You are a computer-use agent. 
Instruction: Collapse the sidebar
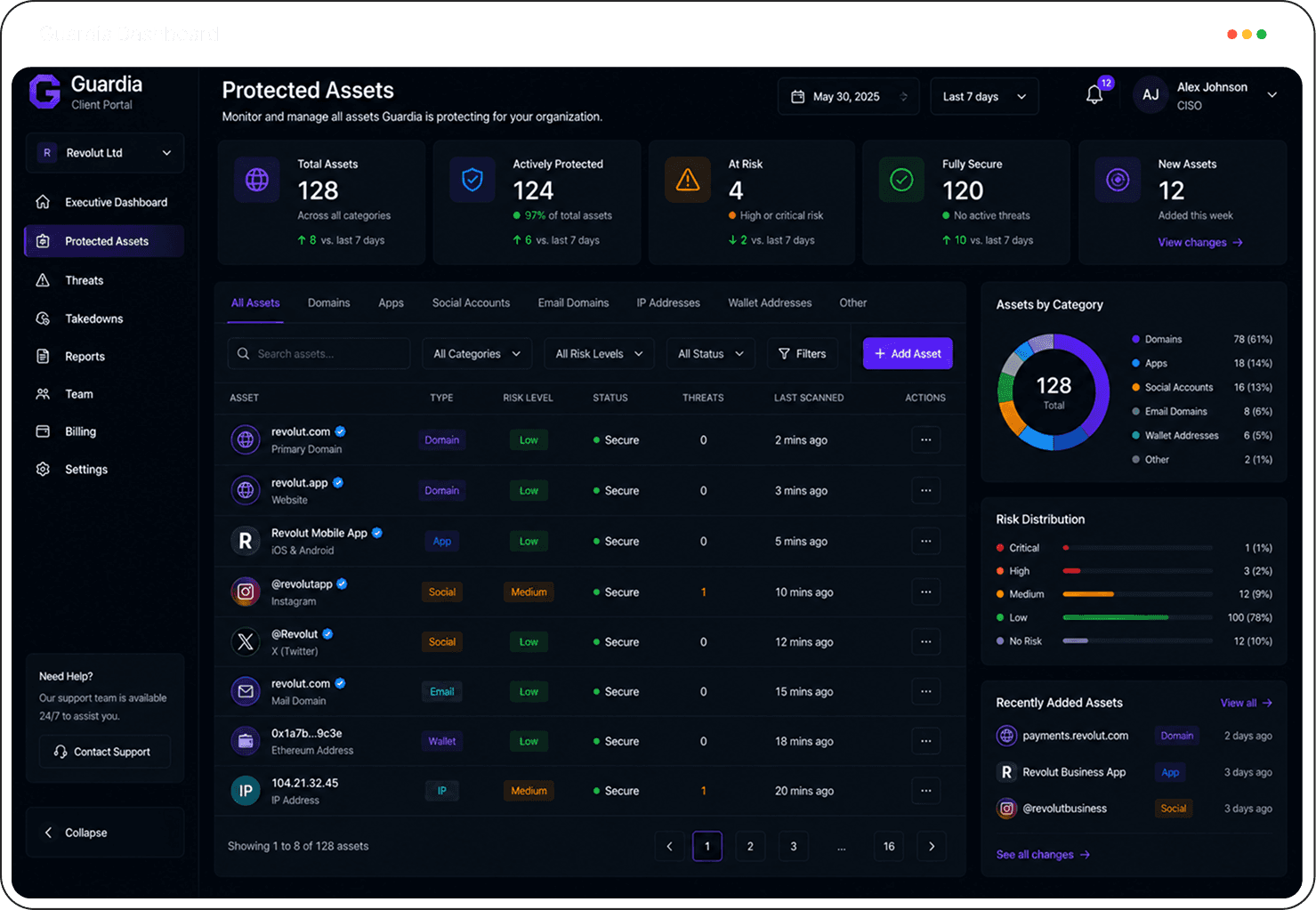click(105, 833)
